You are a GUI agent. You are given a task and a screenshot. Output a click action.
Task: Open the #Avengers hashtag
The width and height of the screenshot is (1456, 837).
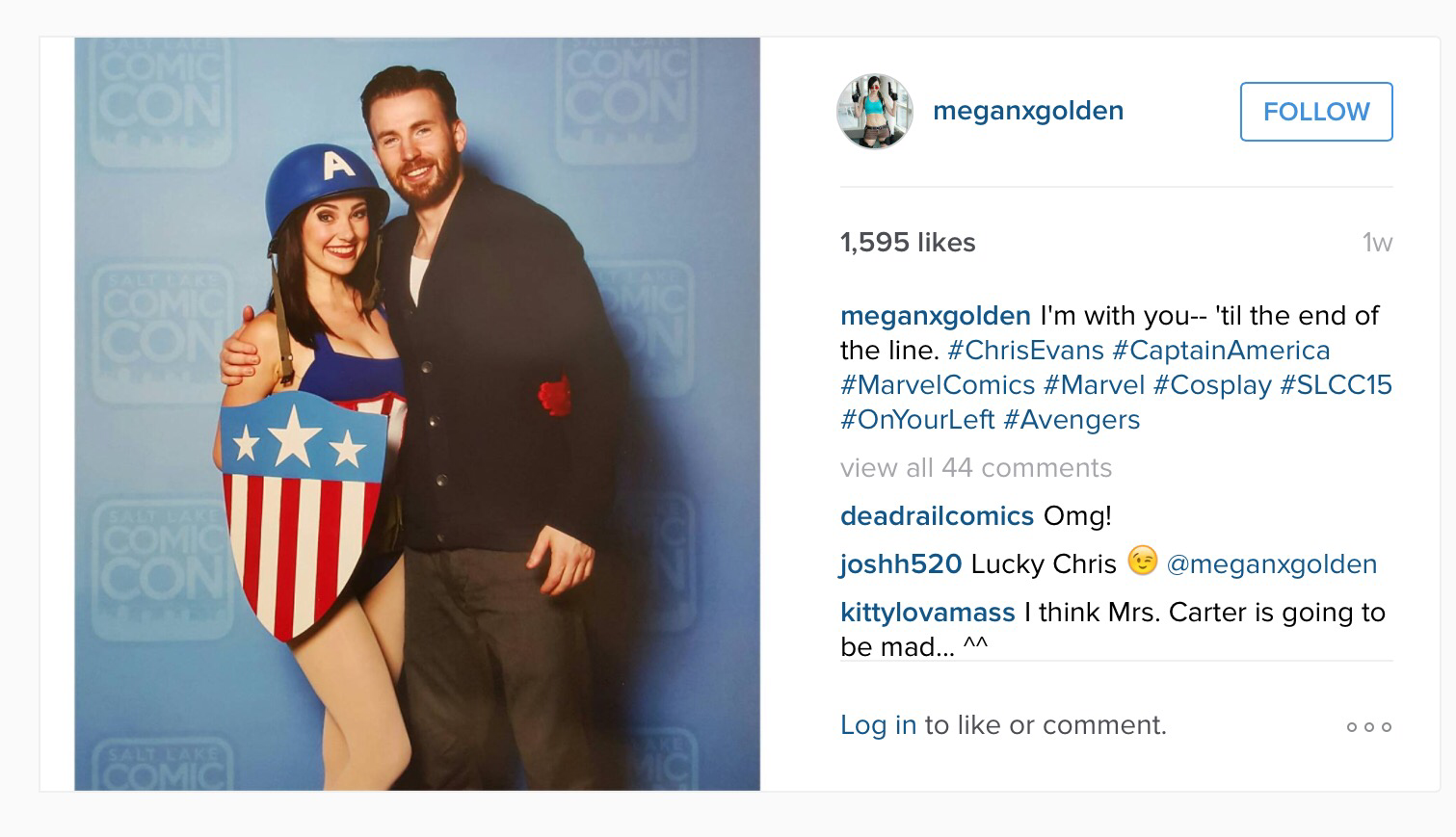(x=1072, y=420)
